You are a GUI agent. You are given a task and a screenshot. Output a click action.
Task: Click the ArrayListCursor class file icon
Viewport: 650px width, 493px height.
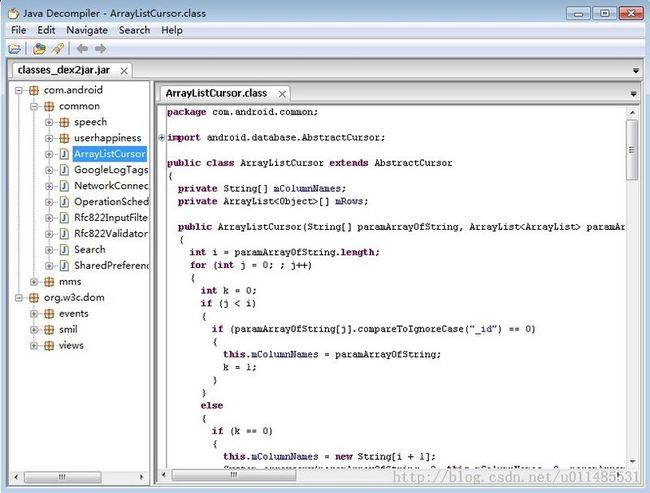(x=64, y=154)
